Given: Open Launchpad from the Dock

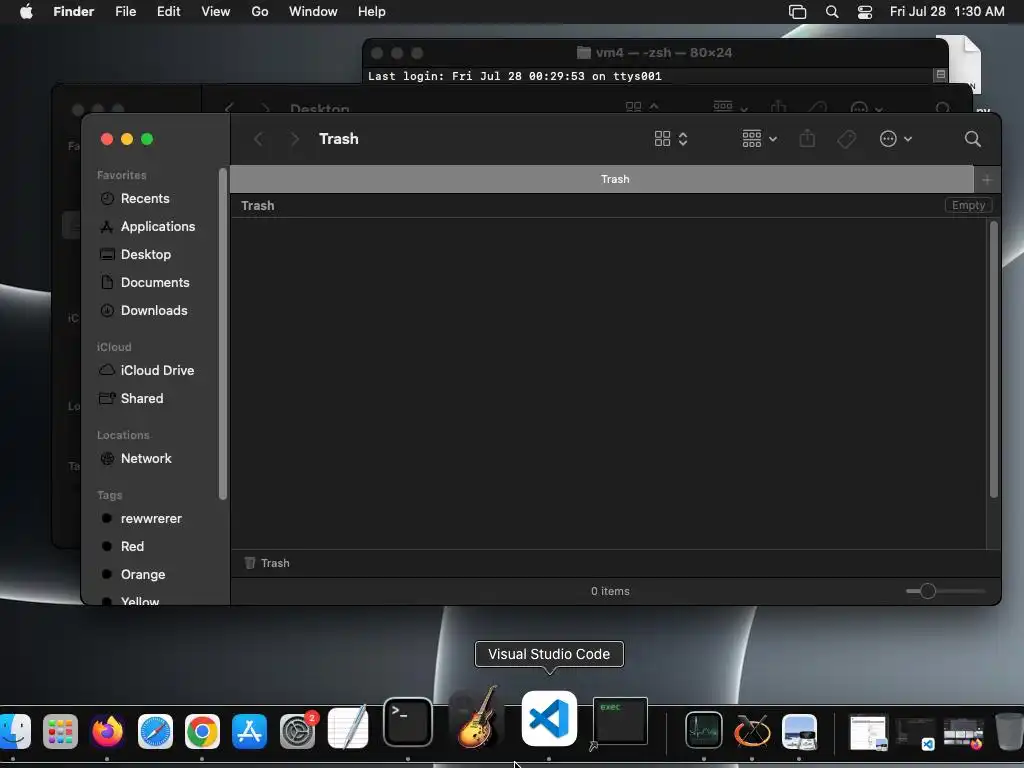Looking at the screenshot, I should pyautogui.click(x=60, y=731).
